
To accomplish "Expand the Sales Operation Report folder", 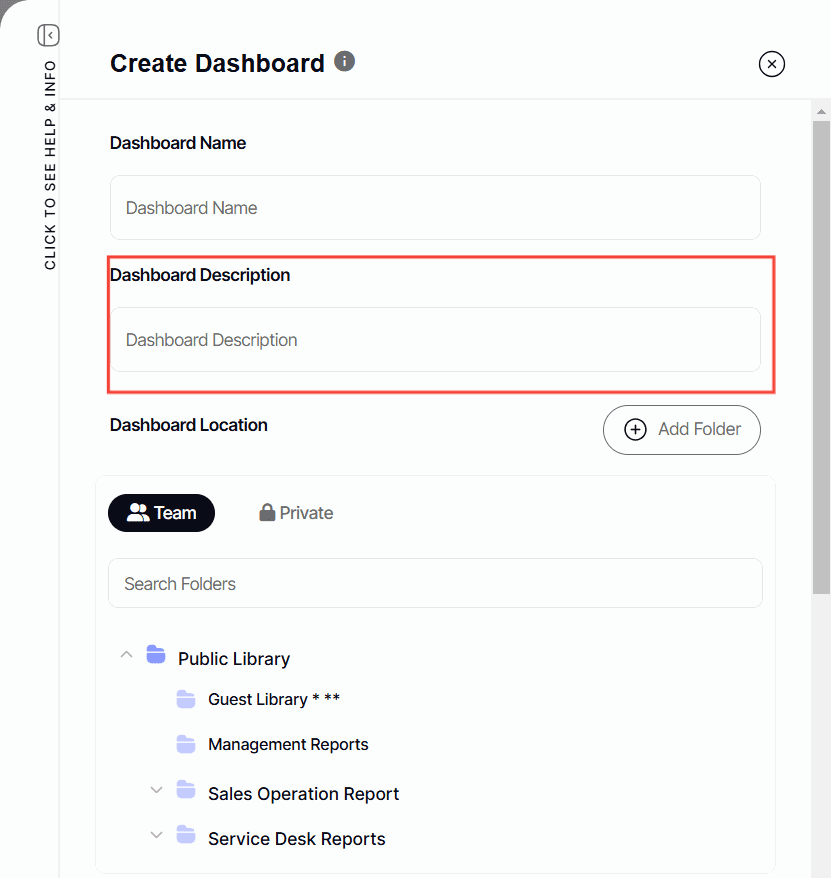I will [x=156, y=790].
